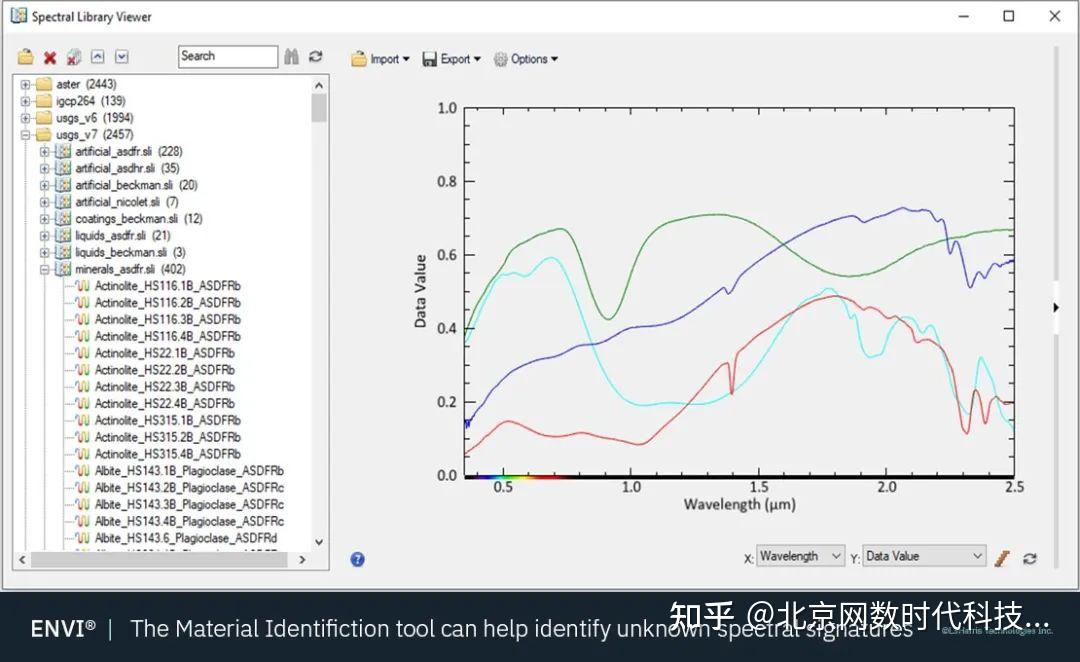Viewport: 1080px width, 662px height.
Task: Open Help via the blue question mark icon
Action: (x=358, y=559)
